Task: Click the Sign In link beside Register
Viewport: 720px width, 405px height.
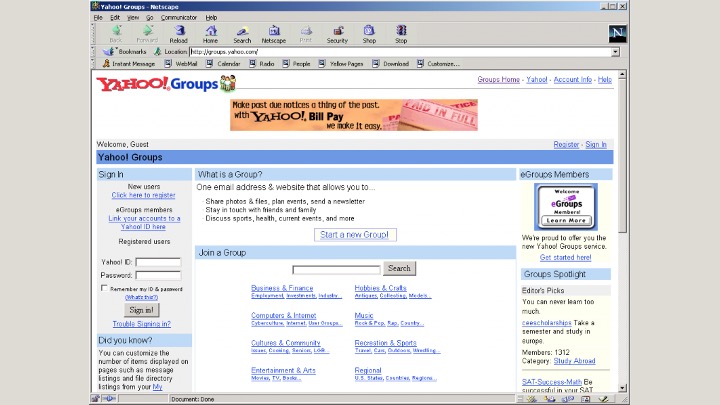Action: point(596,145)
